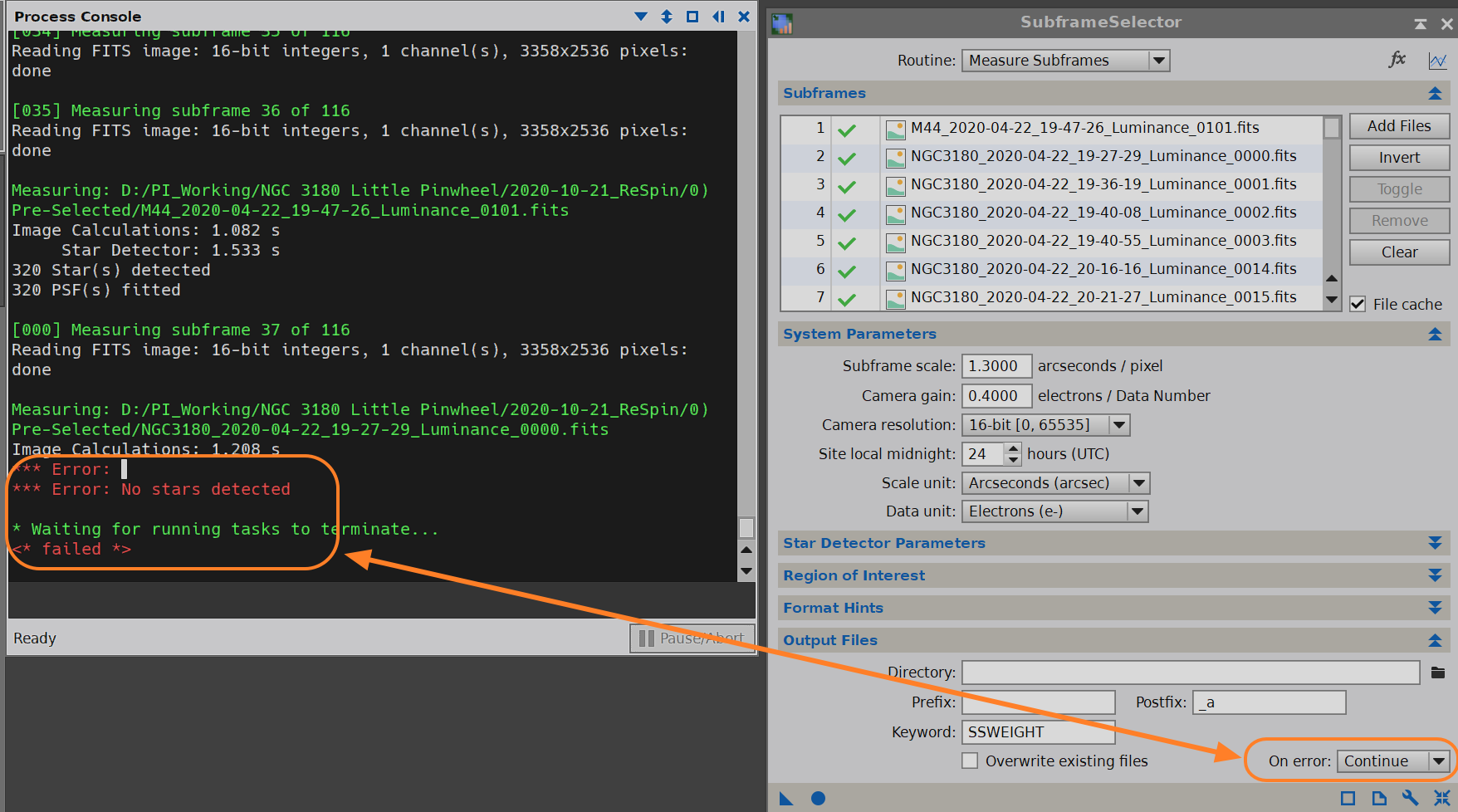Browse for the output directory with the folder icon
Viewport: 1458px width, 812px height.
1438,673
